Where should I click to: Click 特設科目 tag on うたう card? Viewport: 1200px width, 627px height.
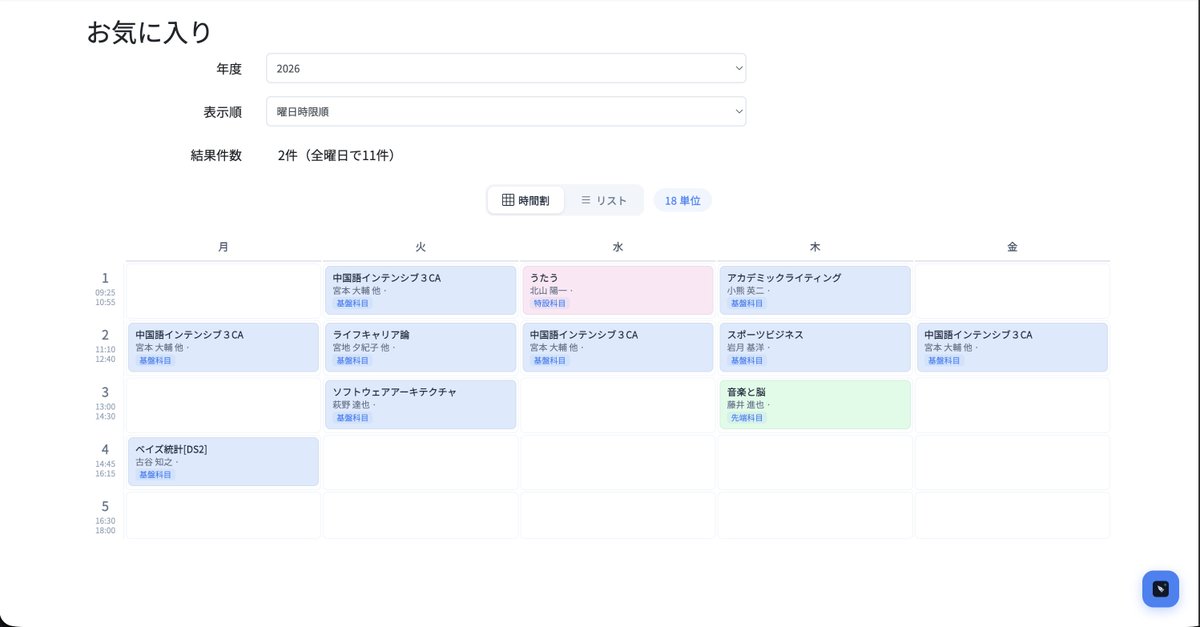point(549,303)
